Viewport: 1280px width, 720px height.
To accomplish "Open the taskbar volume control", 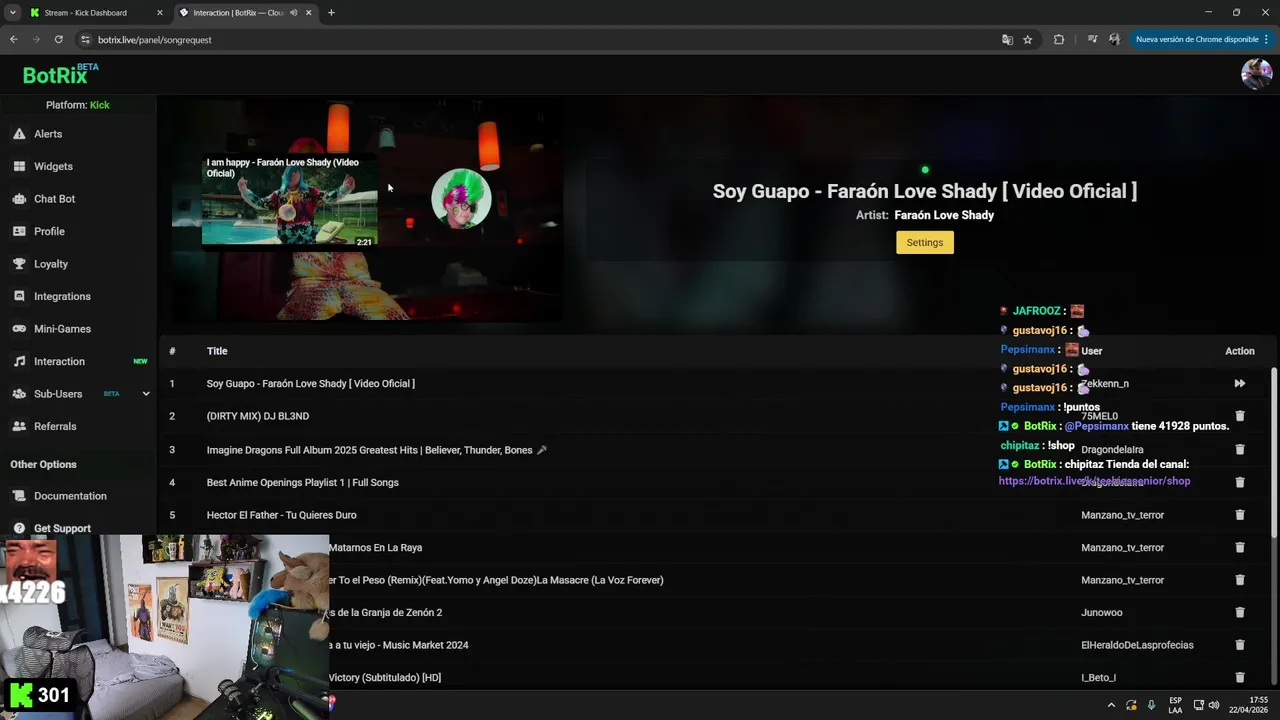I will [1214, 705].
